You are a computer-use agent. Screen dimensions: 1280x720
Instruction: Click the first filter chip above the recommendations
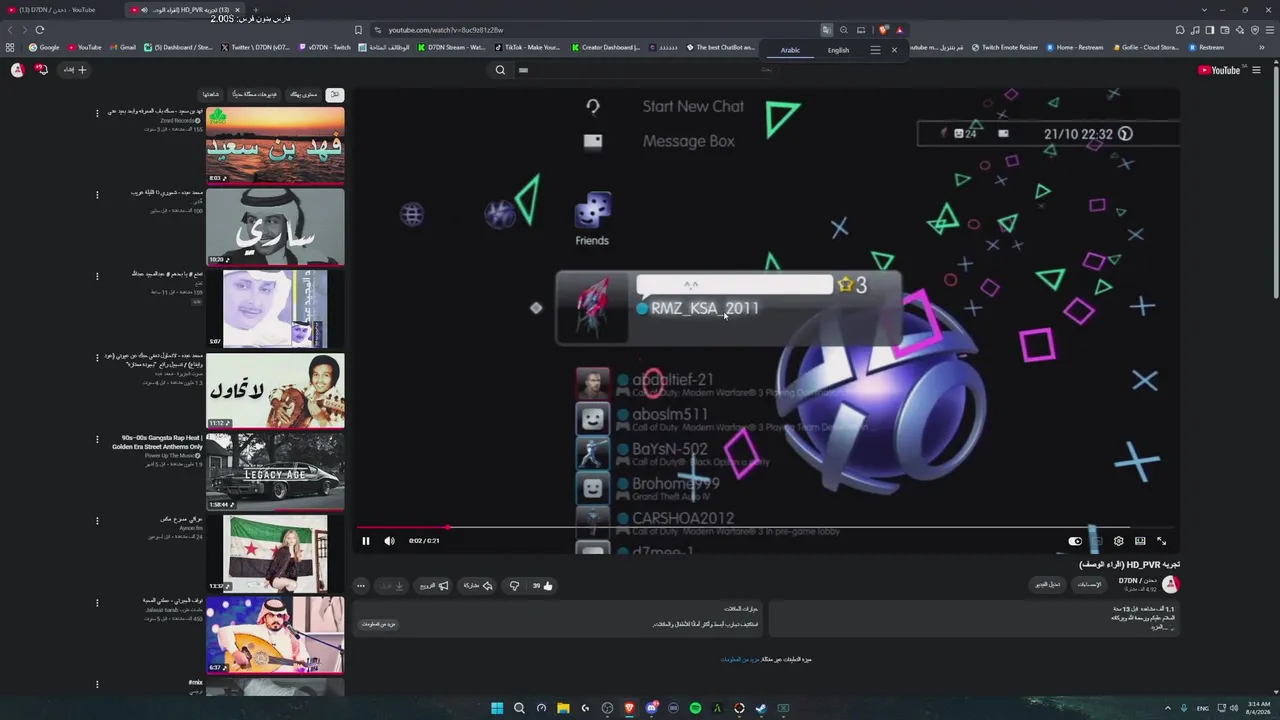pyautogui.click(x=334, y=94)
